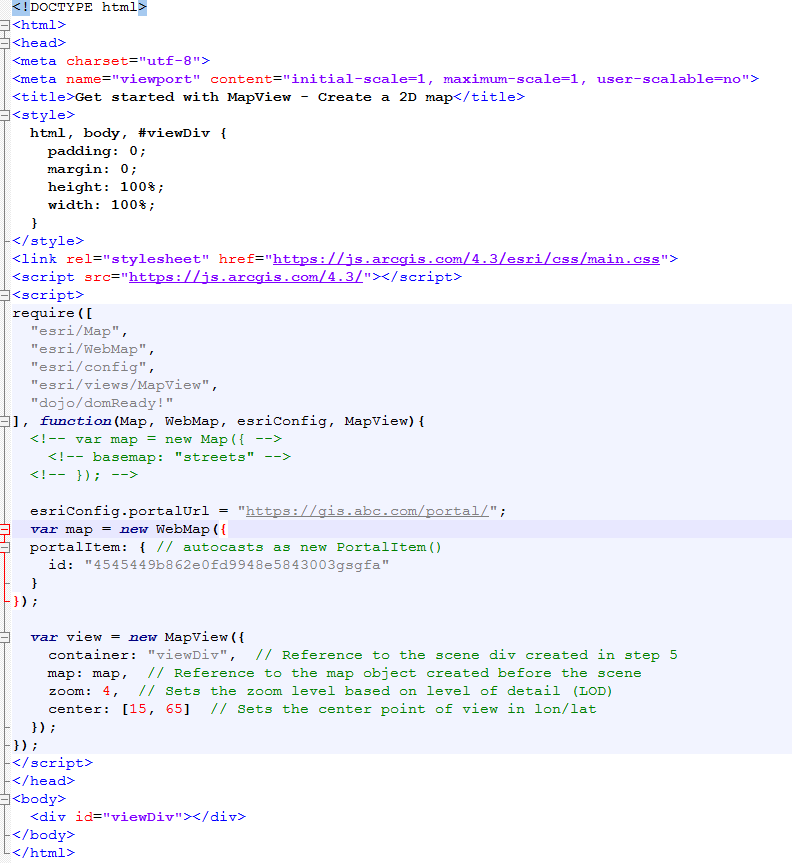The width and height of the screenshot is (792, 863).
Task: Collapse the portalItem fold marker
Action: coord(5,547)
